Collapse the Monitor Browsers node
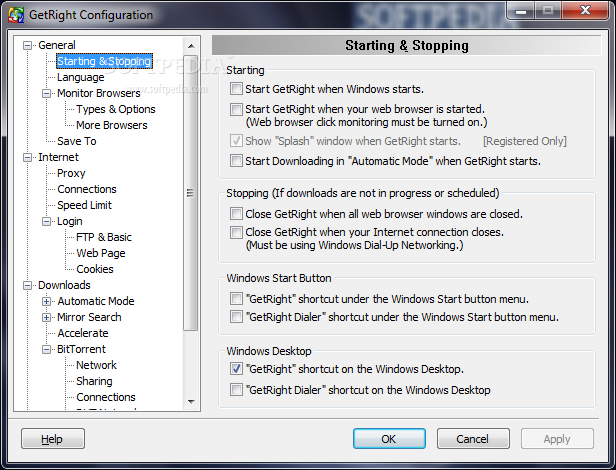This screenshot has width=616, height=470. [46, 93]
